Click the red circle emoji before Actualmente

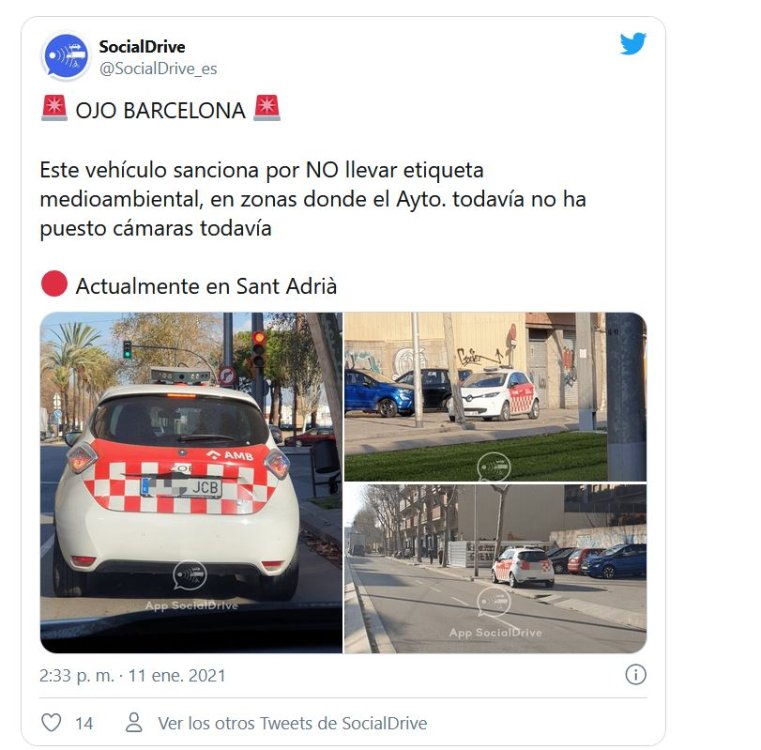coord(54,283)
